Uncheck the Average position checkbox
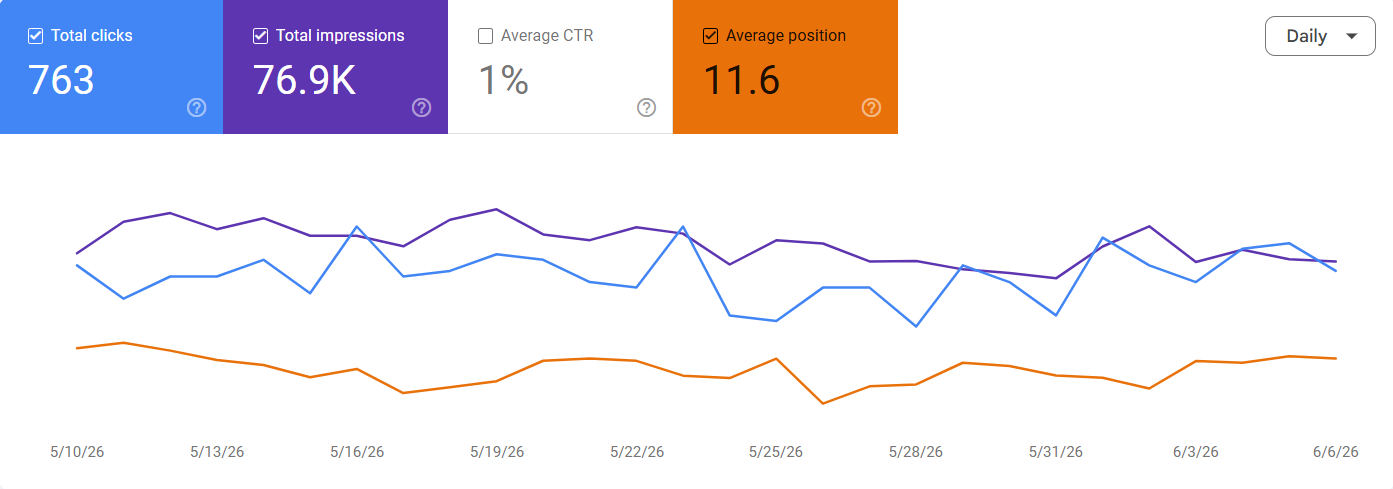The width and height of the screenshot is (1393, 489). tap(711, 36)
